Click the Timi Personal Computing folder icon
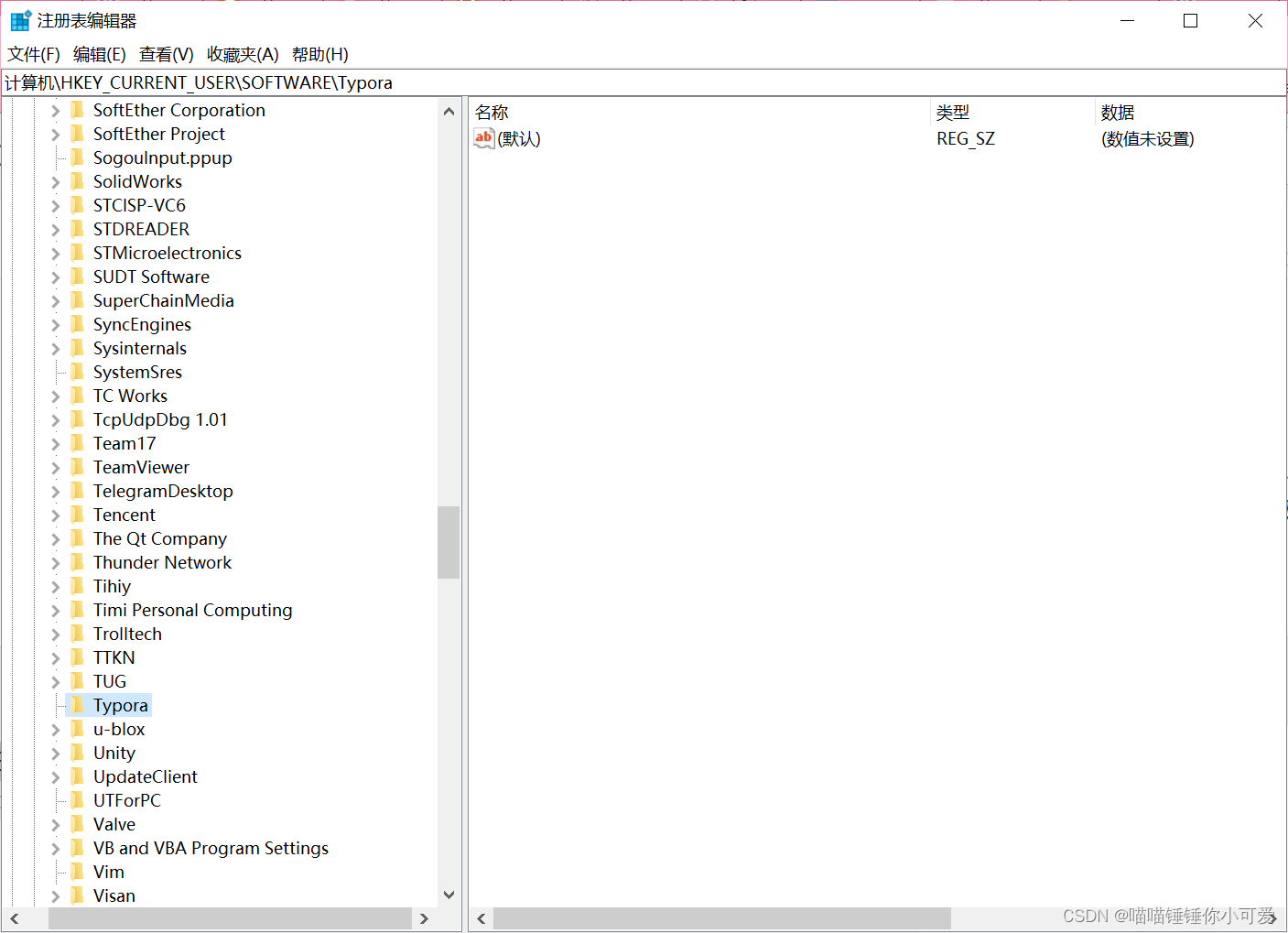 pos(78,610)
